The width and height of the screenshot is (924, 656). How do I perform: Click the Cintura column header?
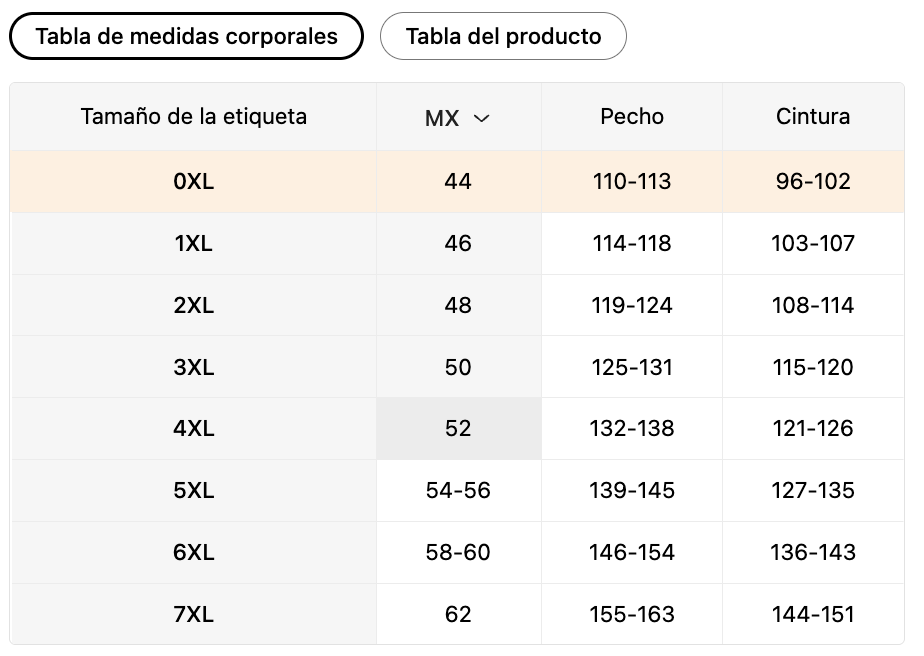pyautogui.click(x=813, y=117)
